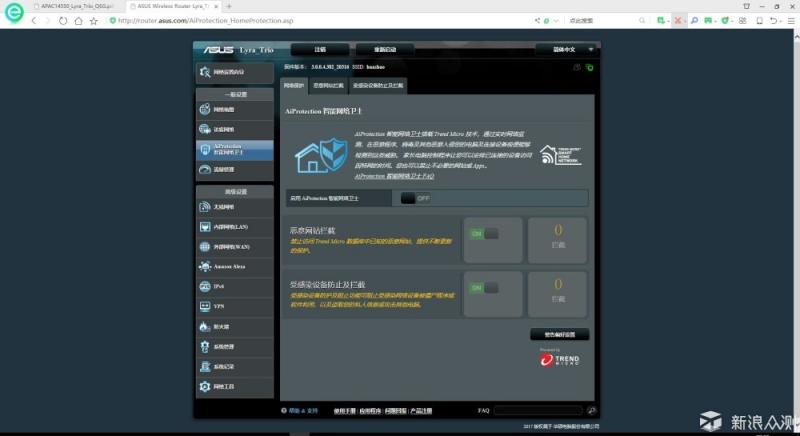Reload the page with the browser refresh icon
This screenshot has width=800, height=436.
click(x=63, y=20)
